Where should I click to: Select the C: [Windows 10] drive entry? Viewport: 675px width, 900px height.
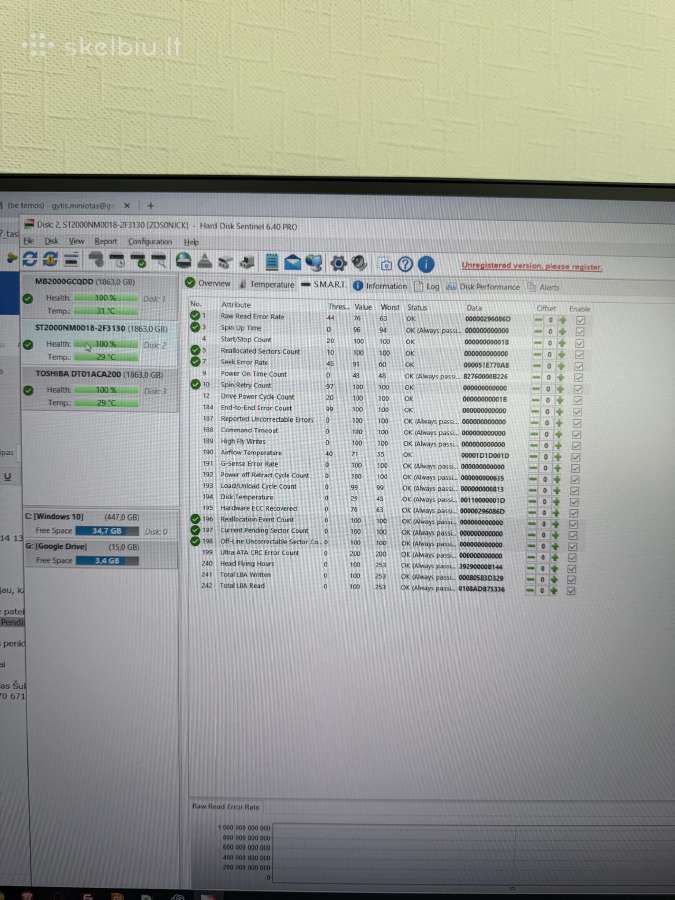(x=100, y=523)
